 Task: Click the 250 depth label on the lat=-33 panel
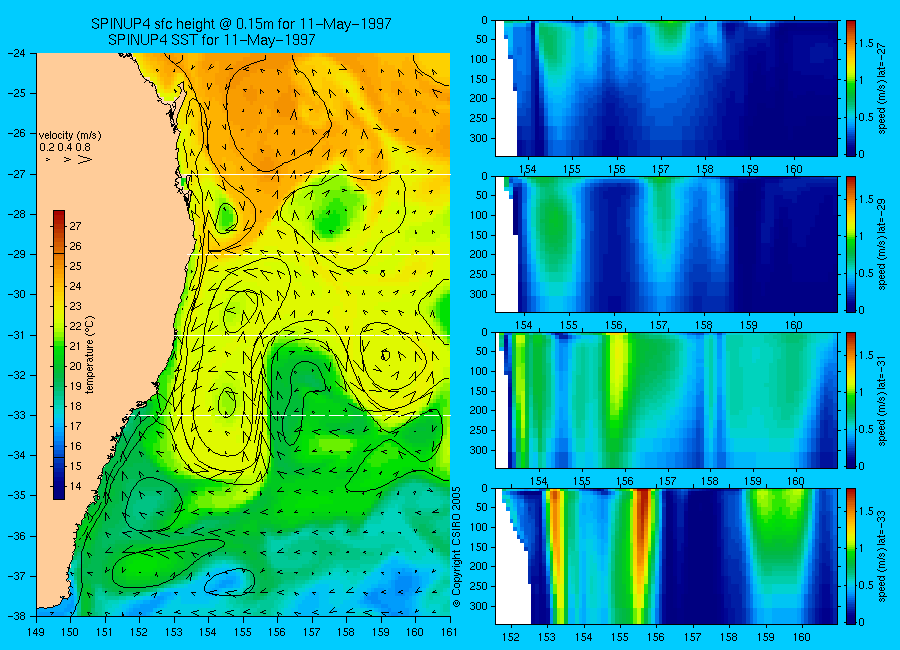pos(479,586)
